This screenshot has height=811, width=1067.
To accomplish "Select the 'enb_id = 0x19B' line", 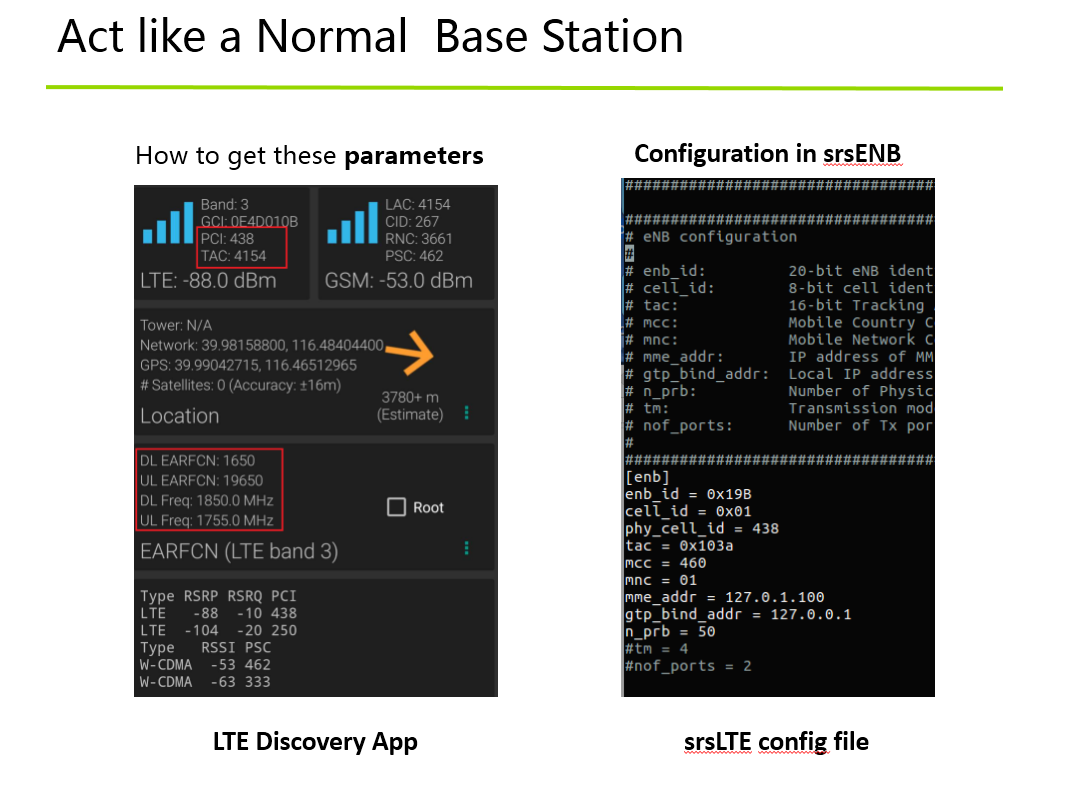I will [688, 494].
